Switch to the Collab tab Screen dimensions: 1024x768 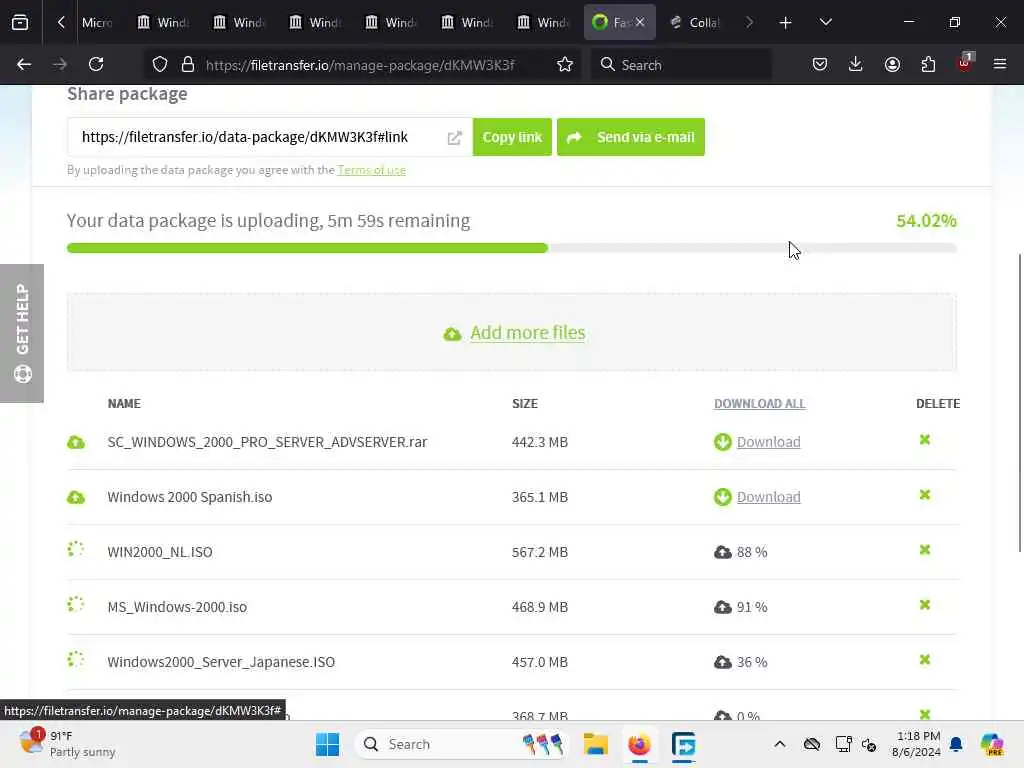pyautogui.click(x=695, y=22)
